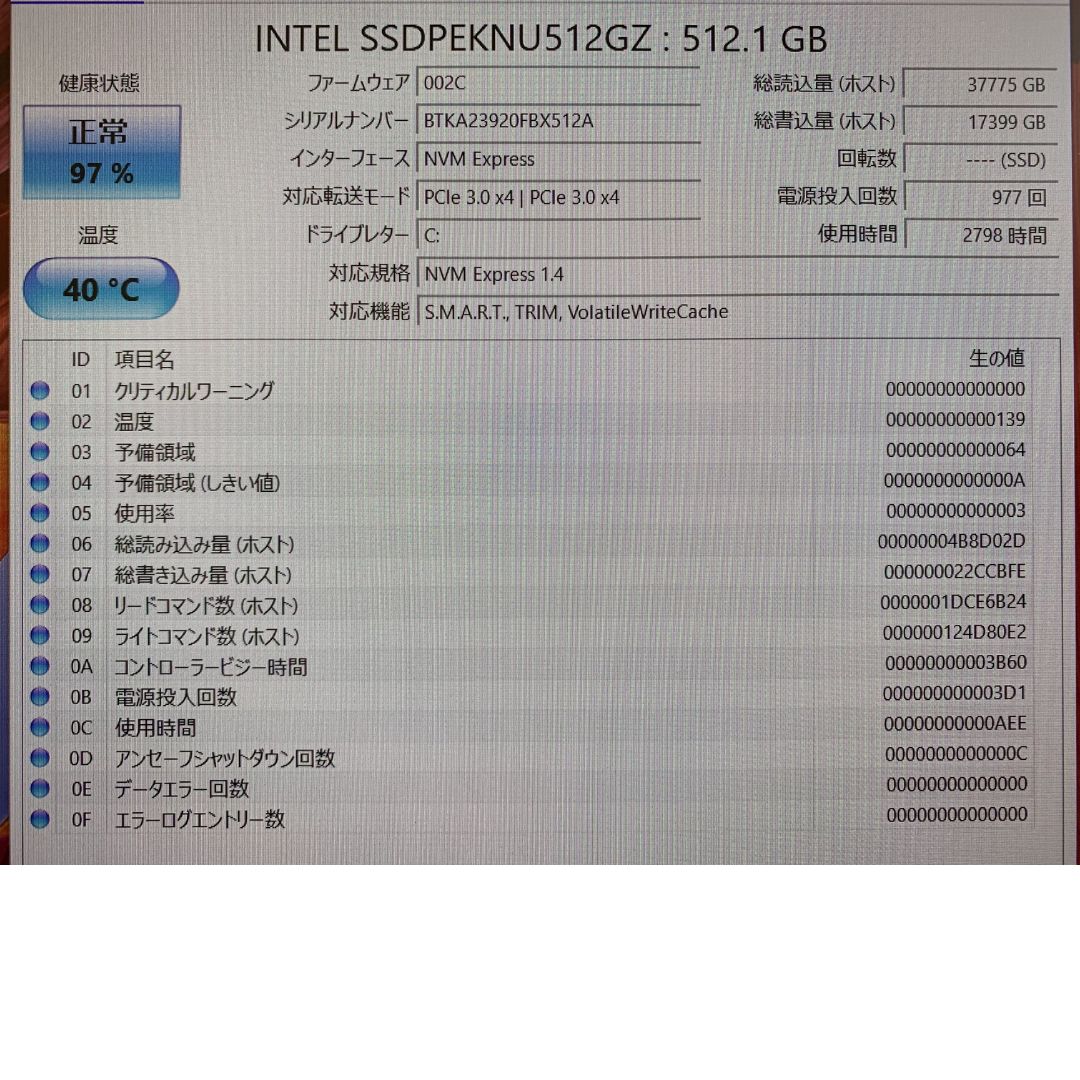Click interface field showing NVM Express
This screenshot has height=1080, width=1080.
click(x=559, y=159)
